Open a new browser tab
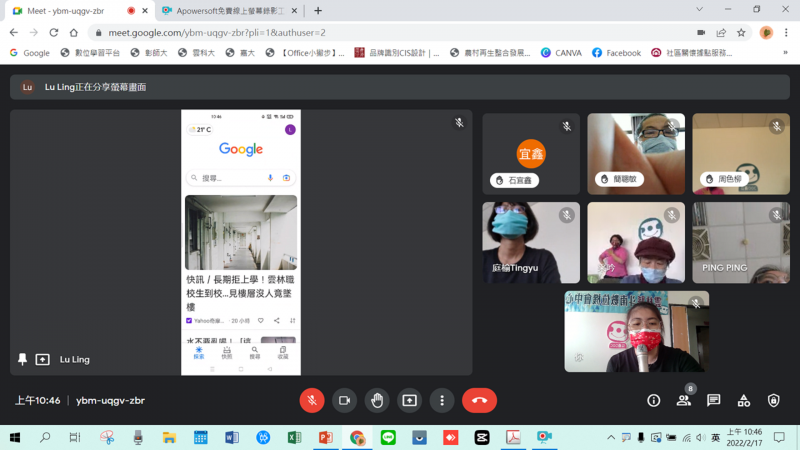Screen dimensions: 800x450 pyautogui.click(x=318, y=11)
